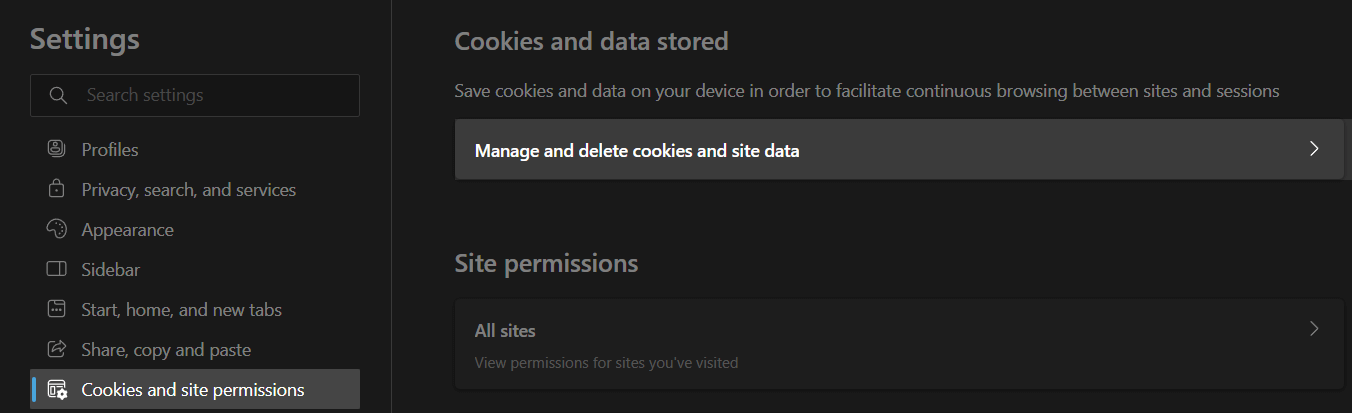The image size is (1352, 413).
Task: Open Start, home, and new tabs settings
Action: [x=181, y=310]
